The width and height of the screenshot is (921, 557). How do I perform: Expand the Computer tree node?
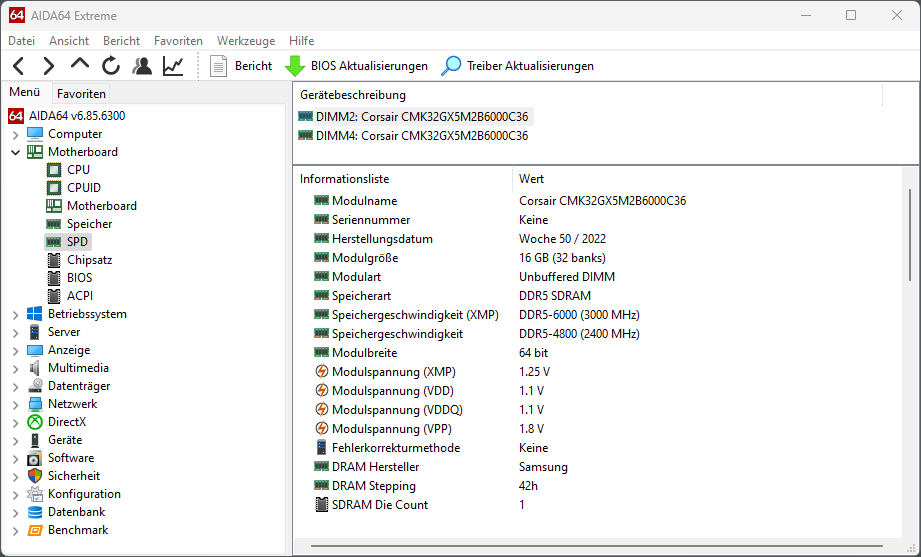point(15,135)
